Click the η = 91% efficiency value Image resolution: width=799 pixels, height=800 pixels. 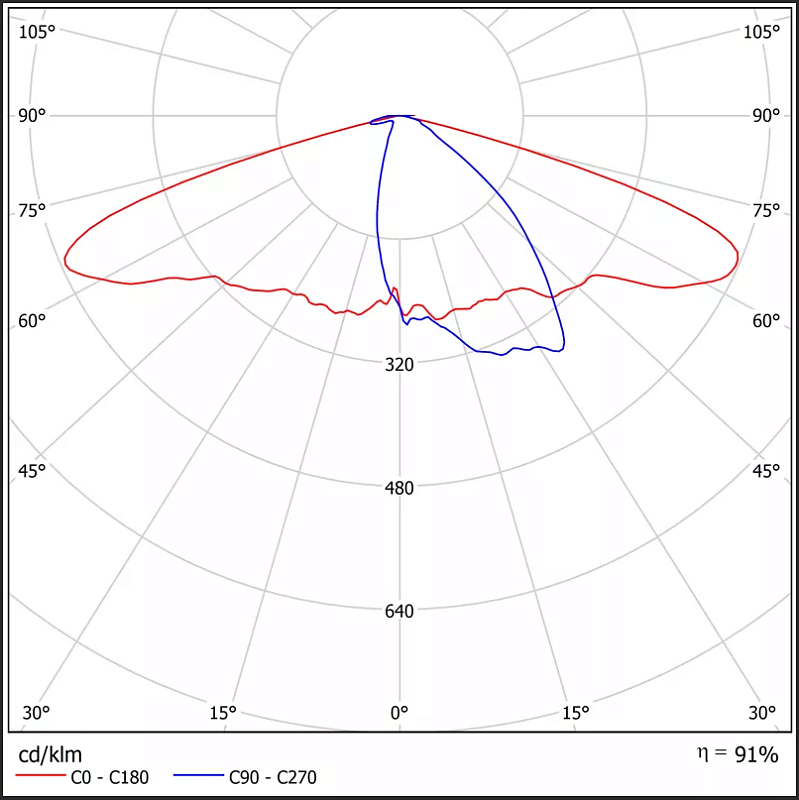tap(737, 754)
